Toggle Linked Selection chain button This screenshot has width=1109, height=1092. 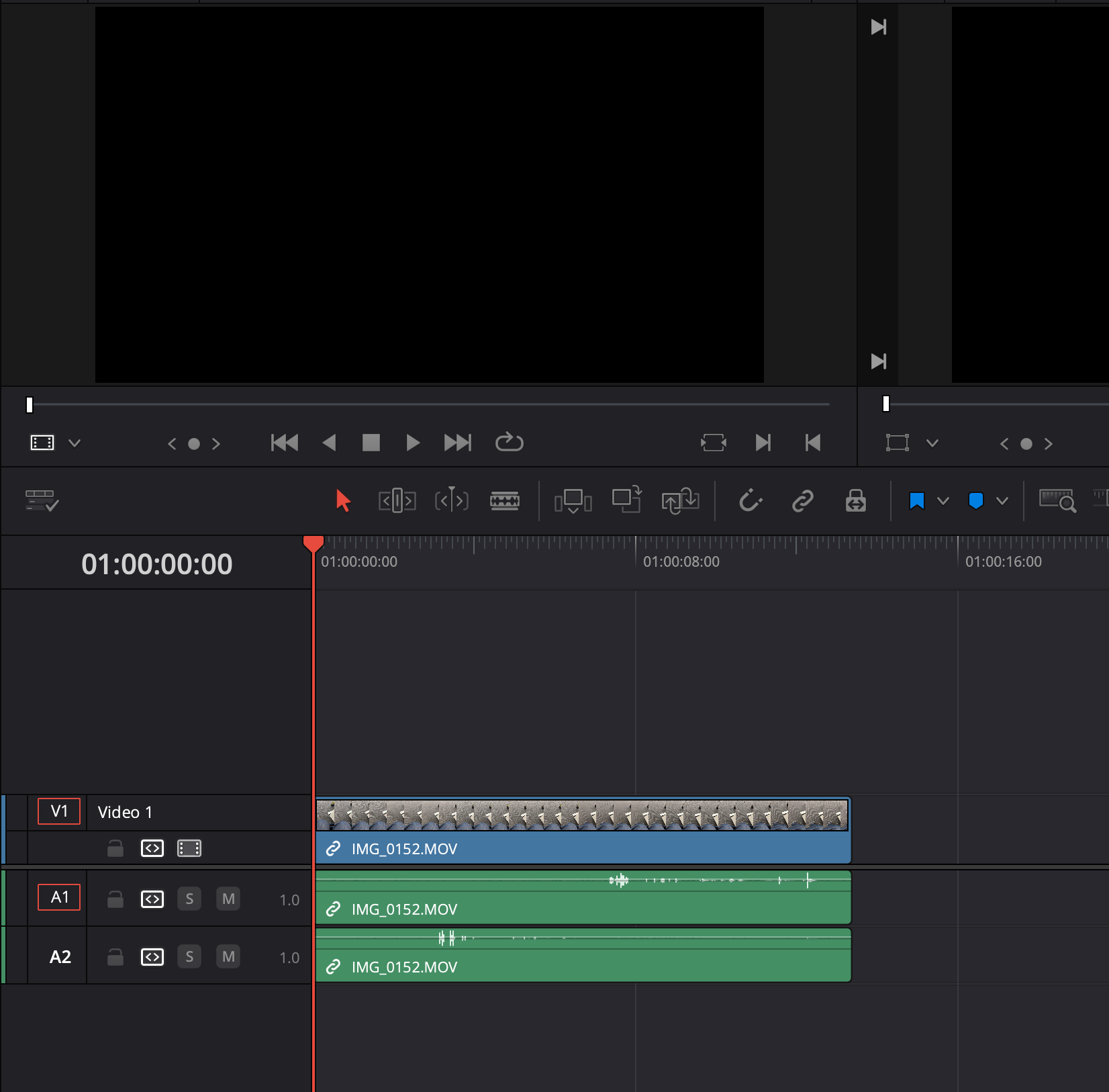pyautogui.click(x=802, y=501)
